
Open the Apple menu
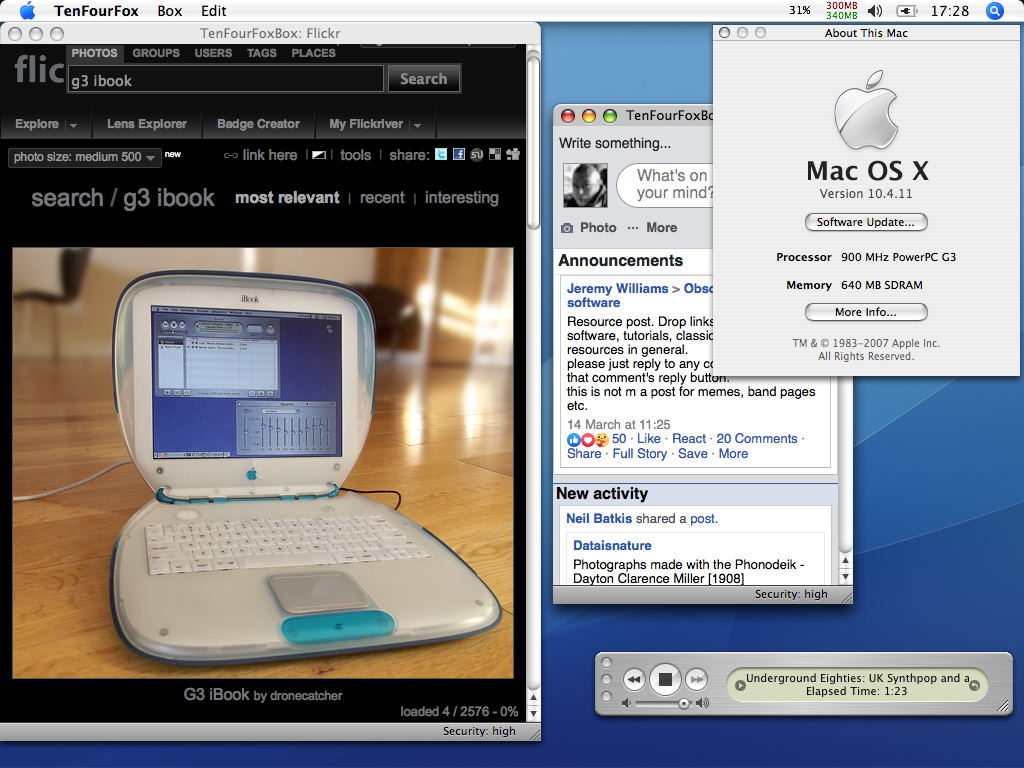click(x=27, y=10)
